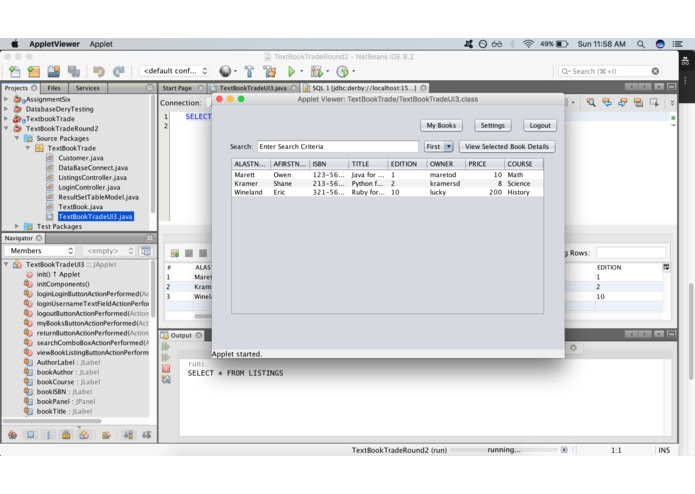Image resolution: width=695 pixels, height=494 pixels.
Task: Open the AppletViewer menu
Action: coord(55,44)
